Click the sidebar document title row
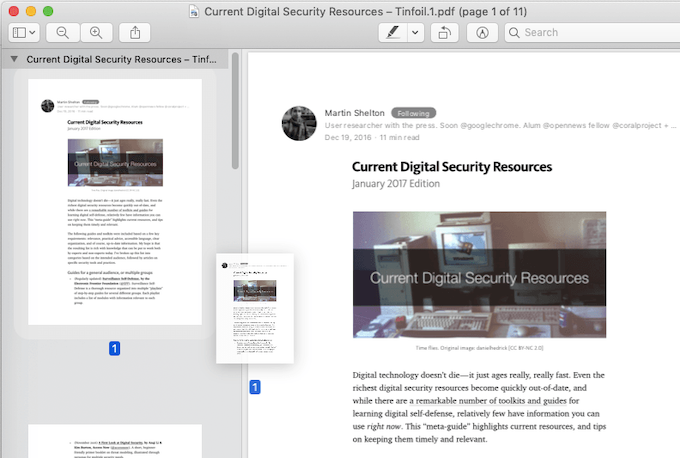Image resolution: width=680 pixels, height=458 pixels. [x=114, y=59]
